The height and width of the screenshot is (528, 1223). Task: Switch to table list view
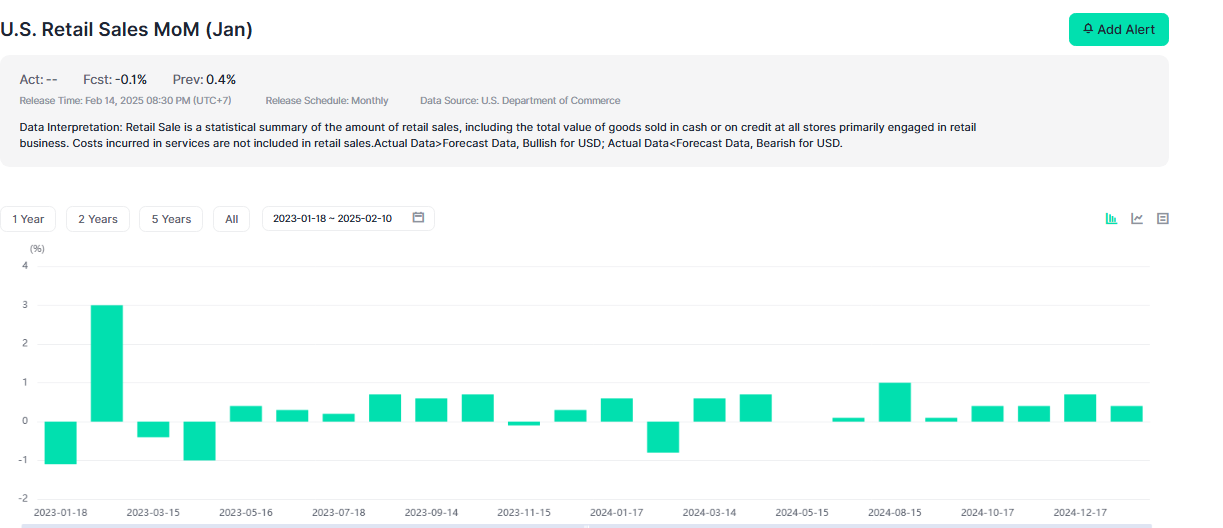tap(1163, 219)
